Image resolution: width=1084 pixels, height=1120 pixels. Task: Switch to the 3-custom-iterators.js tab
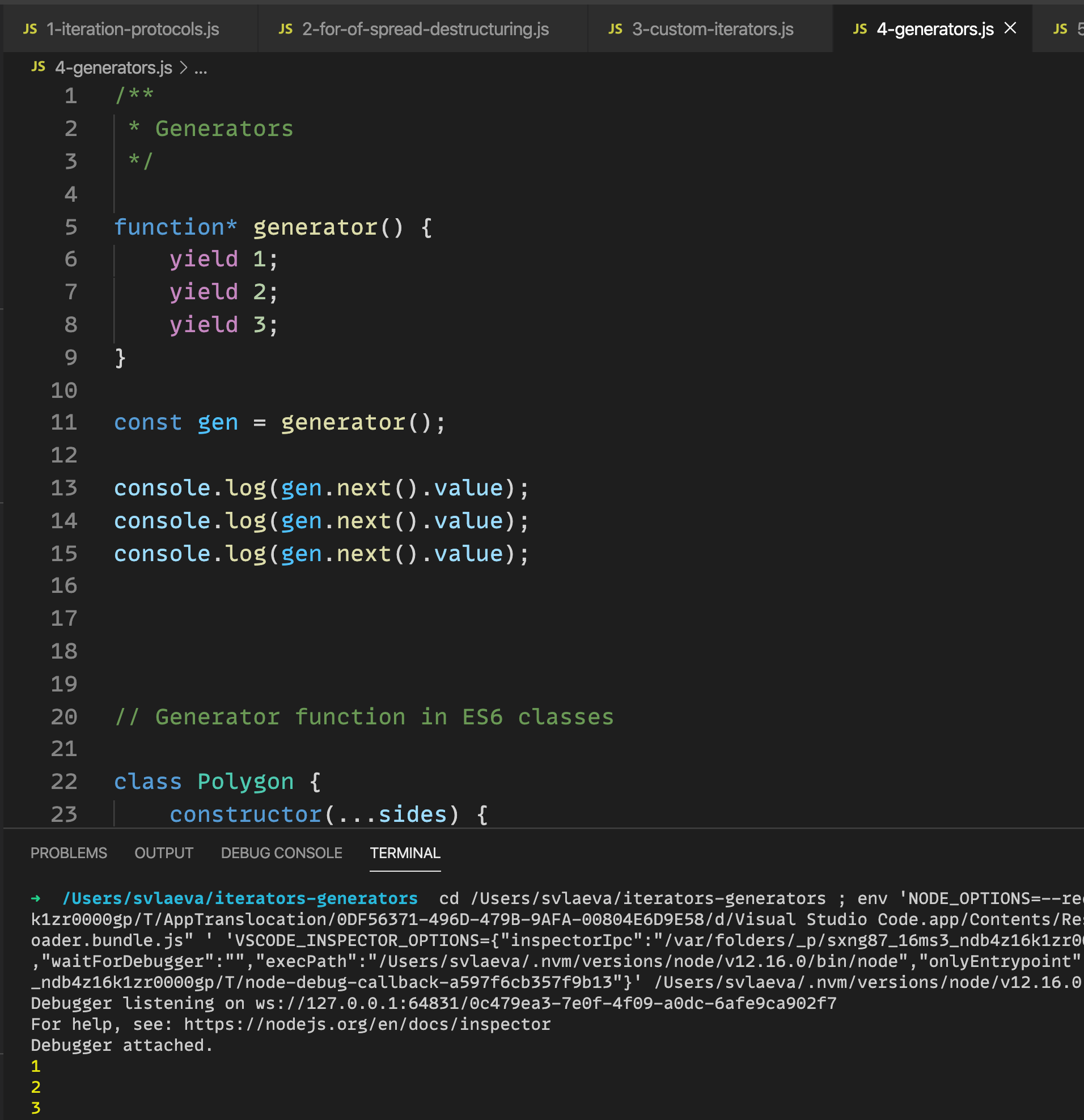click(712, 28)
